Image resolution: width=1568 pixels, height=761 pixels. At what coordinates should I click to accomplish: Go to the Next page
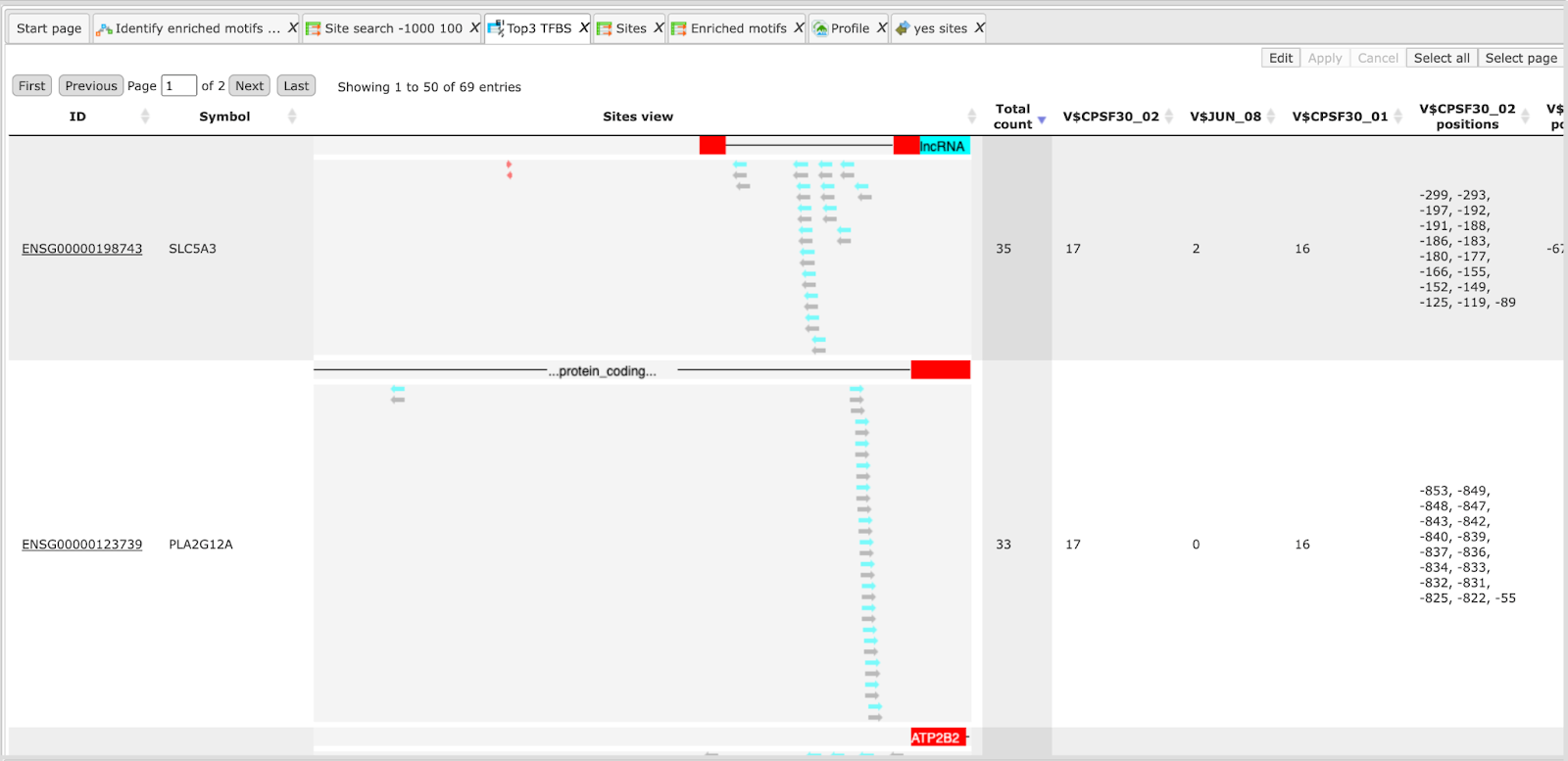[250, 86]
